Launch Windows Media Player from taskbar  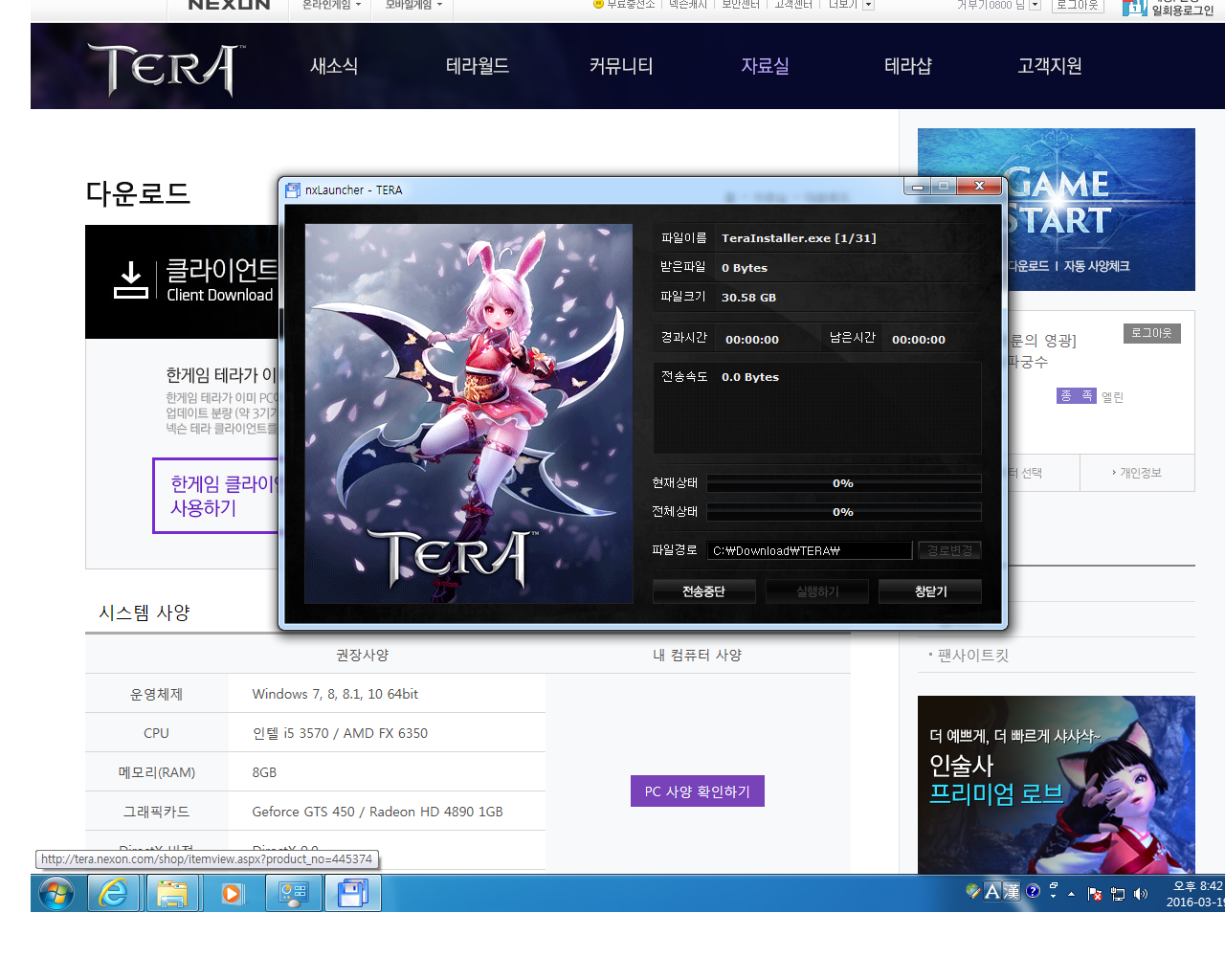point(232,894)
